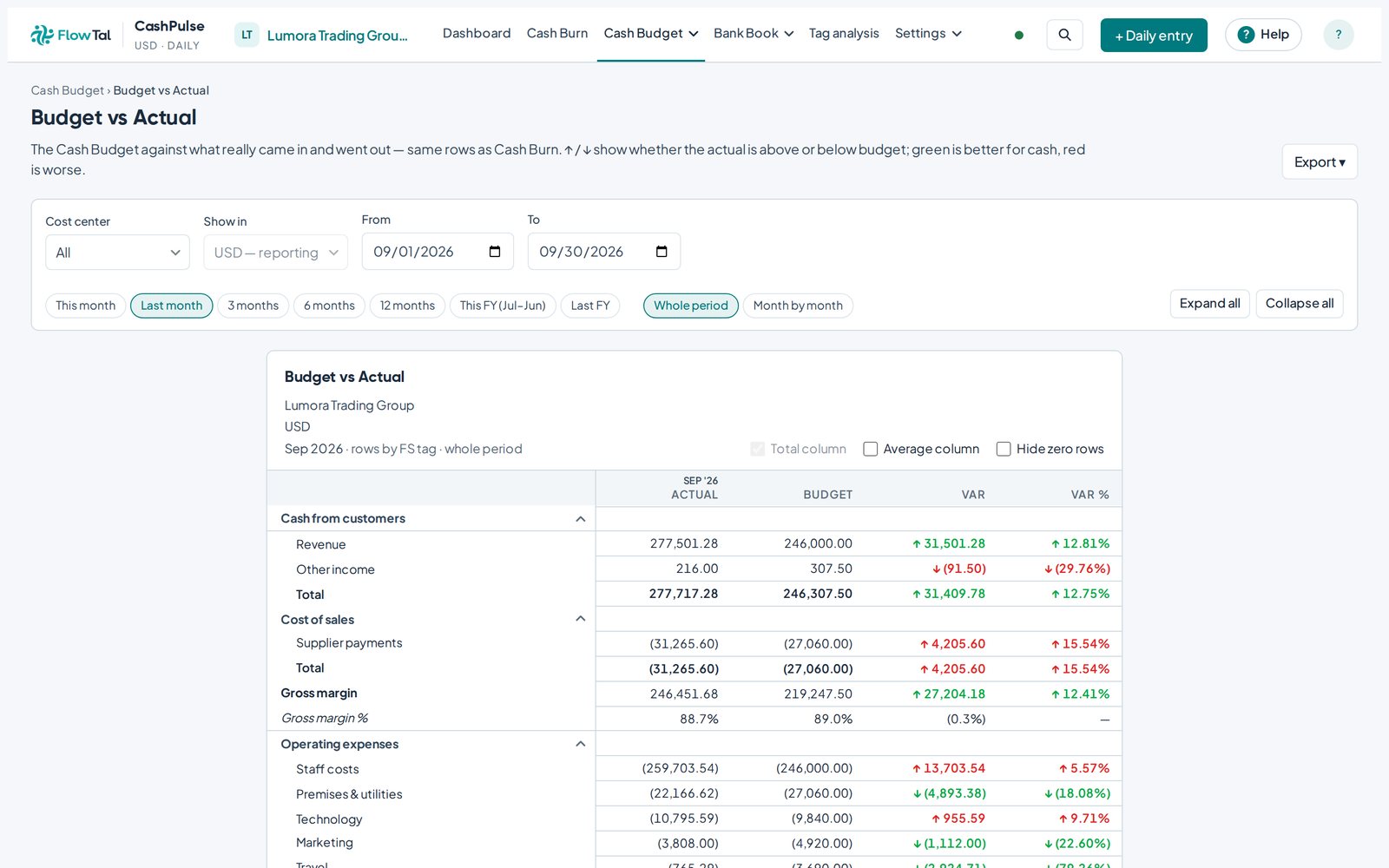Open the Settings menu
Screen dimensions: 1389x868
[928, 34]
